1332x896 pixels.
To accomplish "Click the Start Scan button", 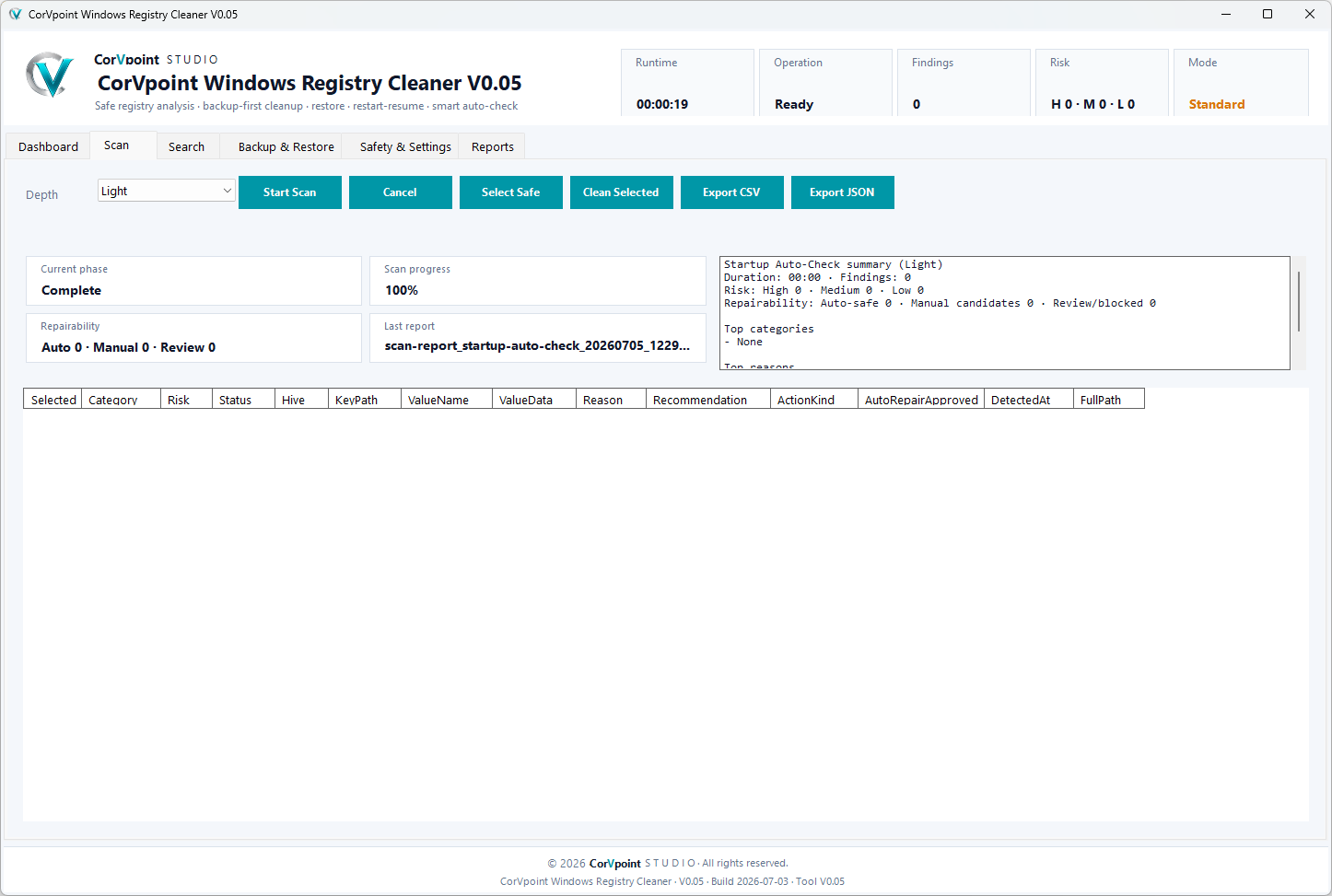I will click(290, 192).
